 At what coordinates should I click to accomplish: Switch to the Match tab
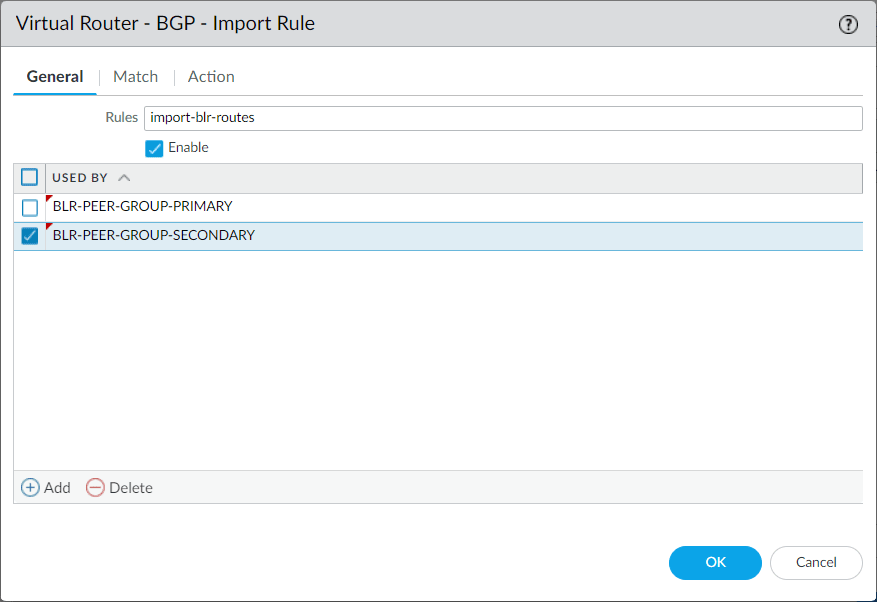click(135, 76)
